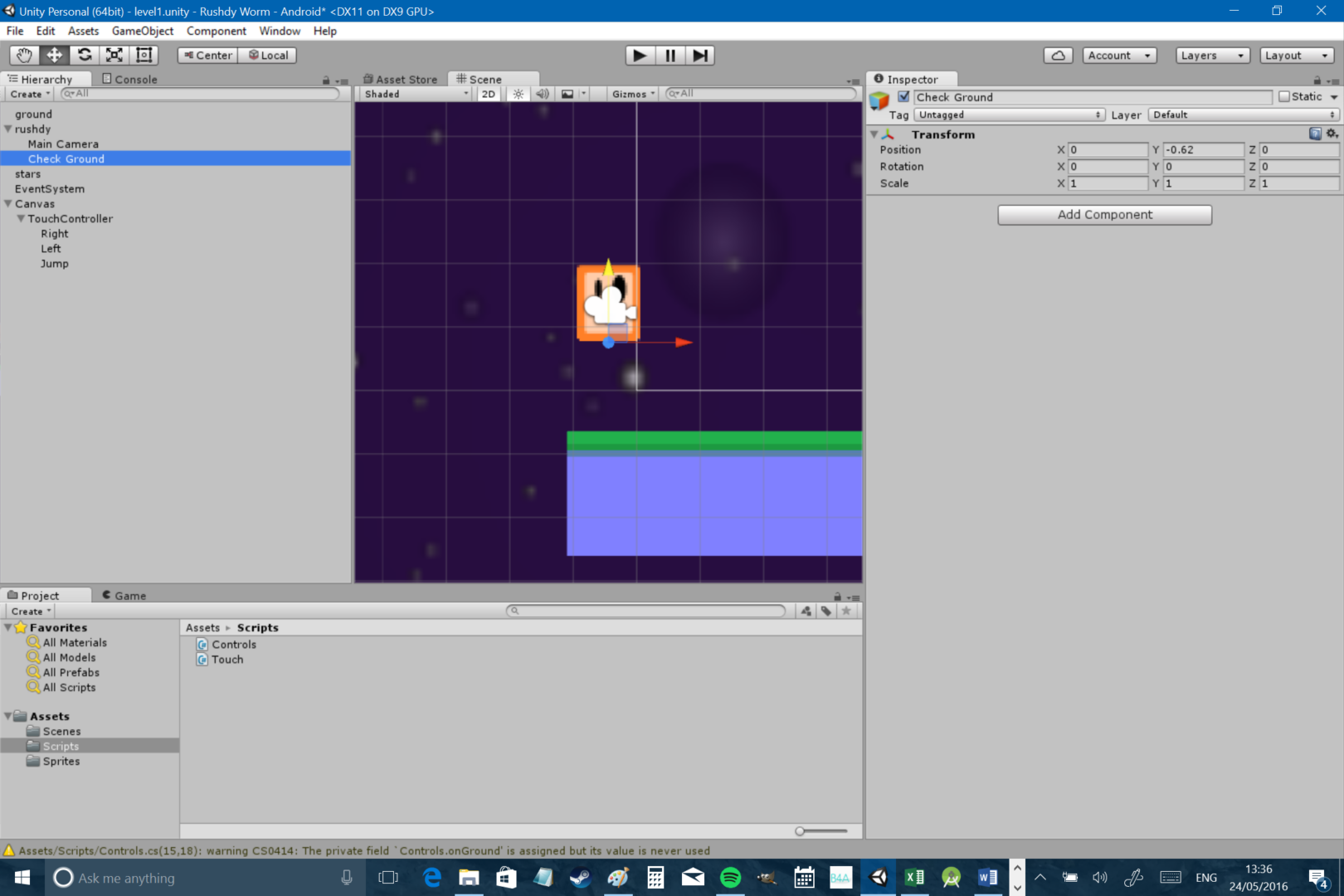
Task: Click the Add Component button
Action: [1104, 215]
